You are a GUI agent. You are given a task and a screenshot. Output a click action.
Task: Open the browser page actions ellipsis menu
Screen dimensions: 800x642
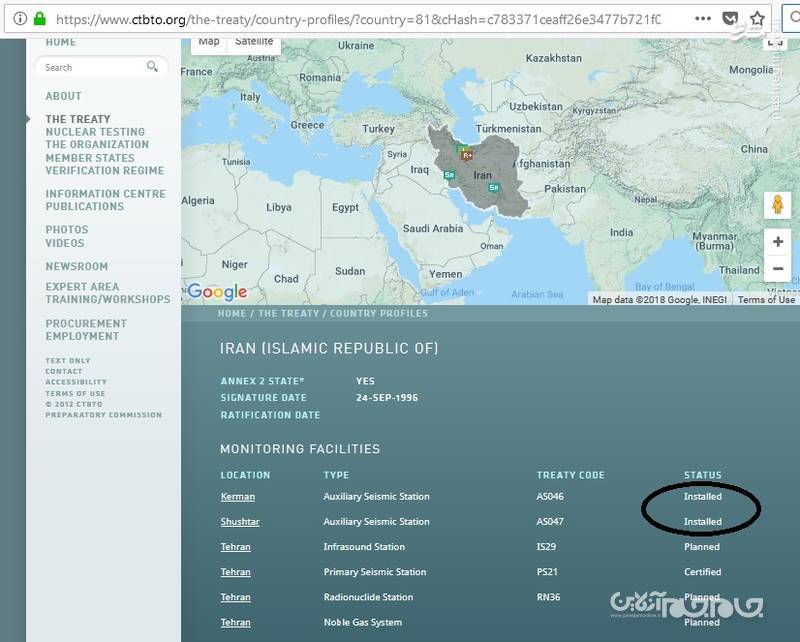pyautogui.click(x=704, y=19)
